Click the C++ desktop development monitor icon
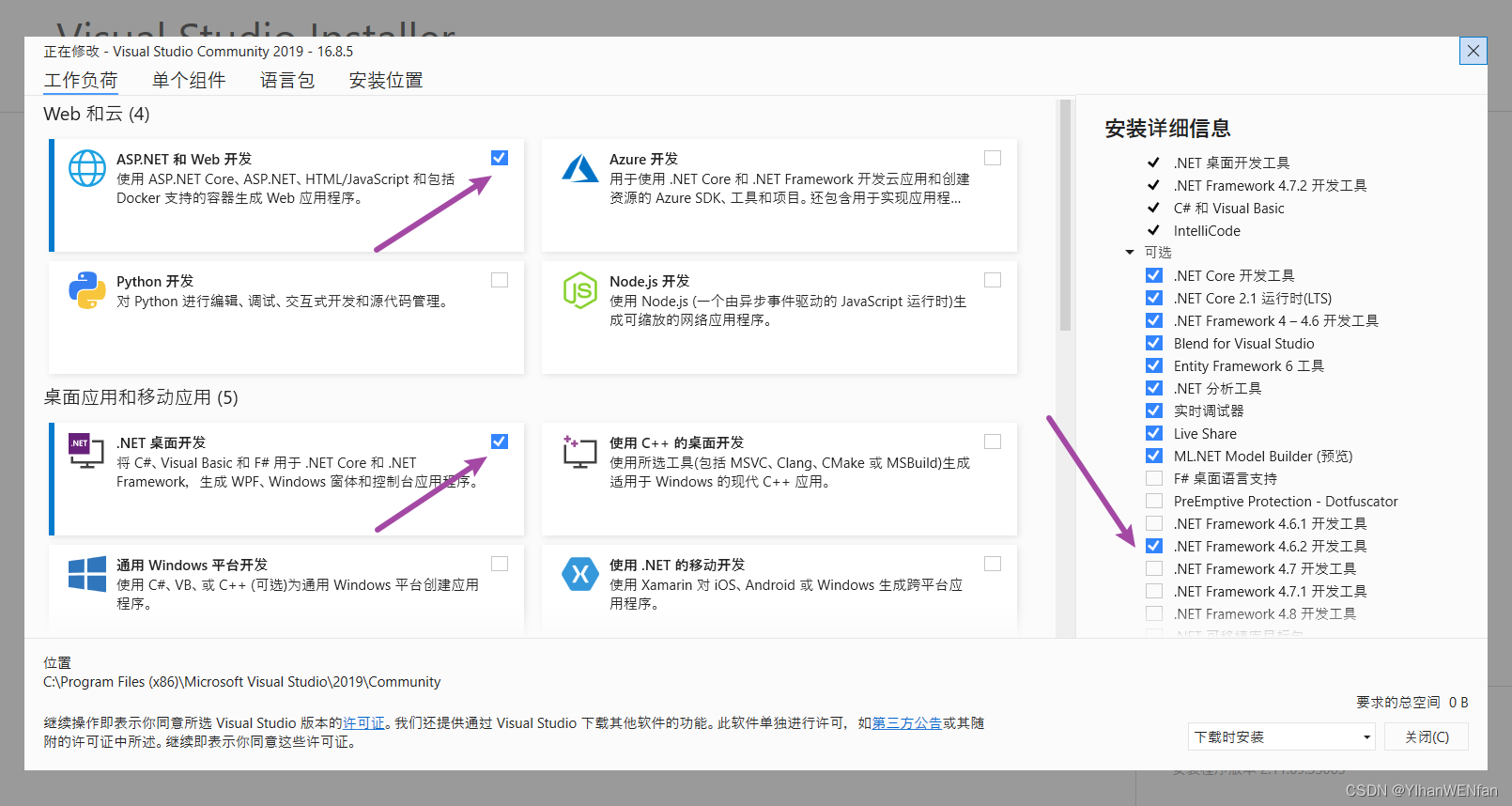 (x=580, y=452)
